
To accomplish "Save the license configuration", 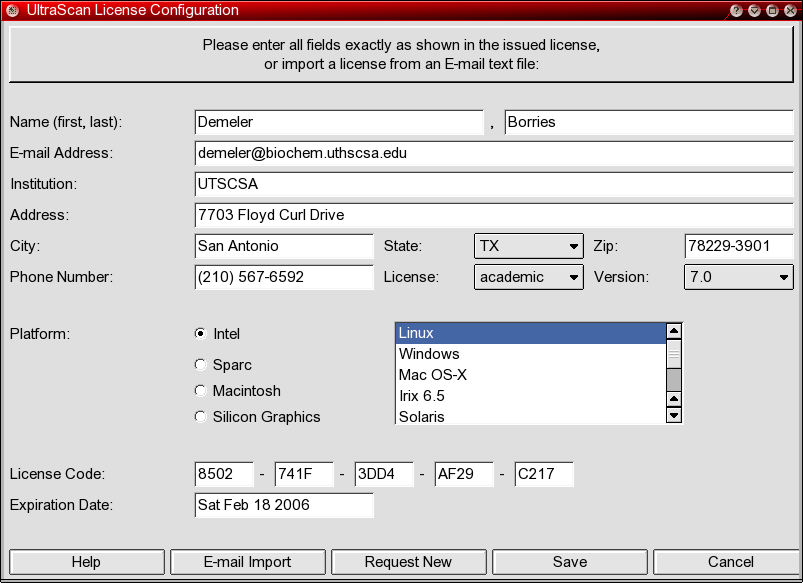I will pos(569,562).
